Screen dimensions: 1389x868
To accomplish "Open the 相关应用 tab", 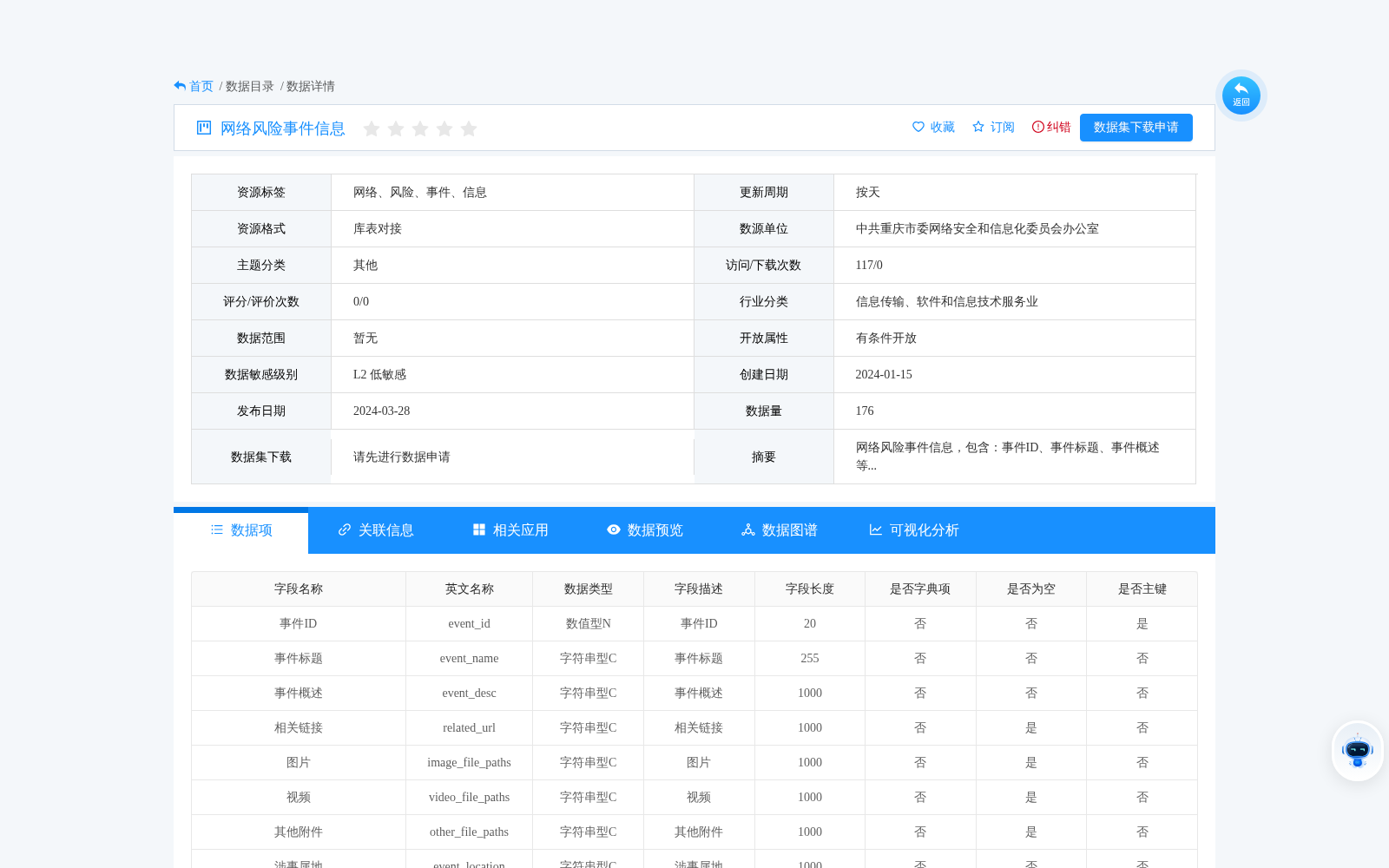I will point(510,530).
